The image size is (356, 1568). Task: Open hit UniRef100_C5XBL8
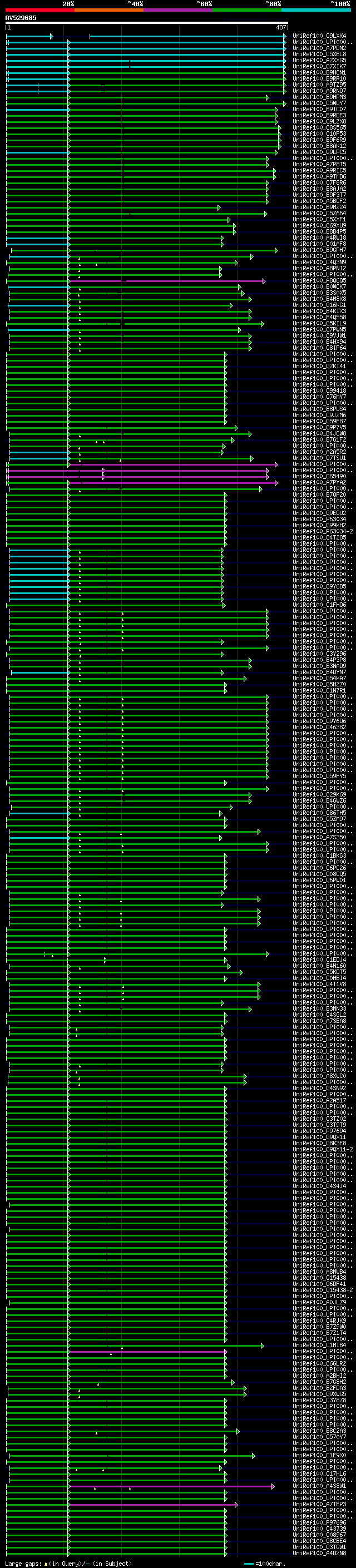coord(319,54)
